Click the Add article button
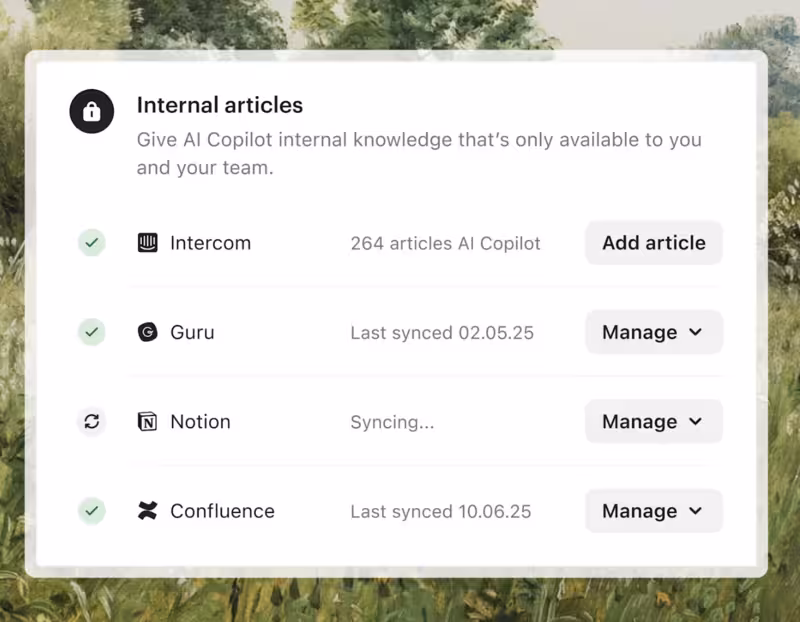The image size is (800, 622). [x=653, y=242]
